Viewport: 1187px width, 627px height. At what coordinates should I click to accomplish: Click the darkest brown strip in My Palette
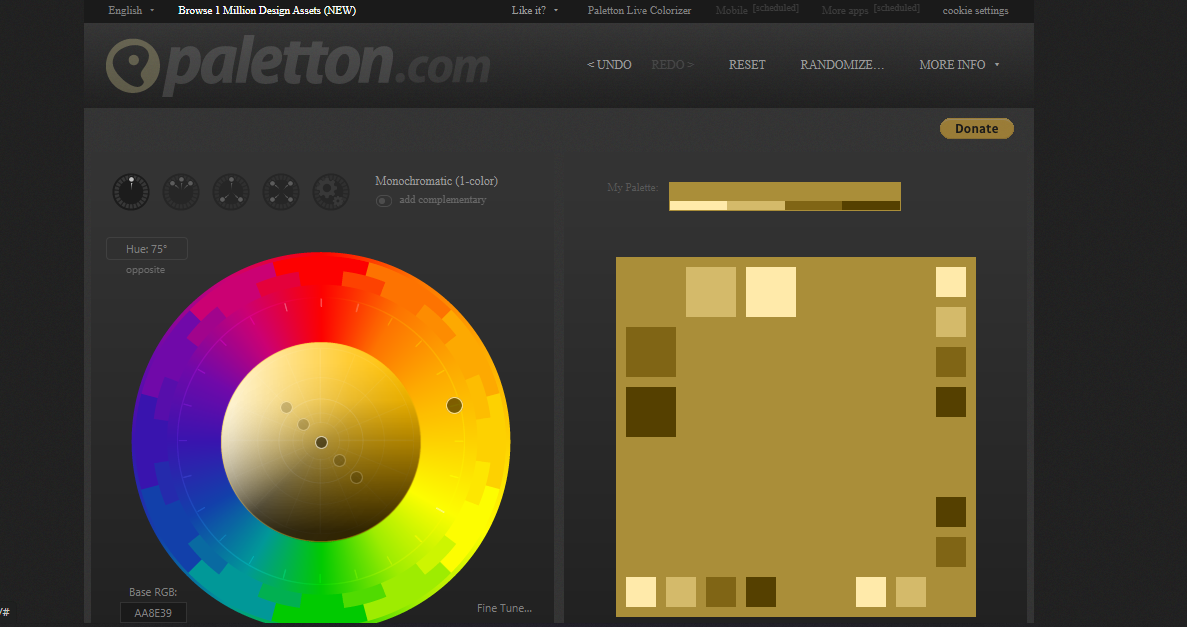[871, 205]
